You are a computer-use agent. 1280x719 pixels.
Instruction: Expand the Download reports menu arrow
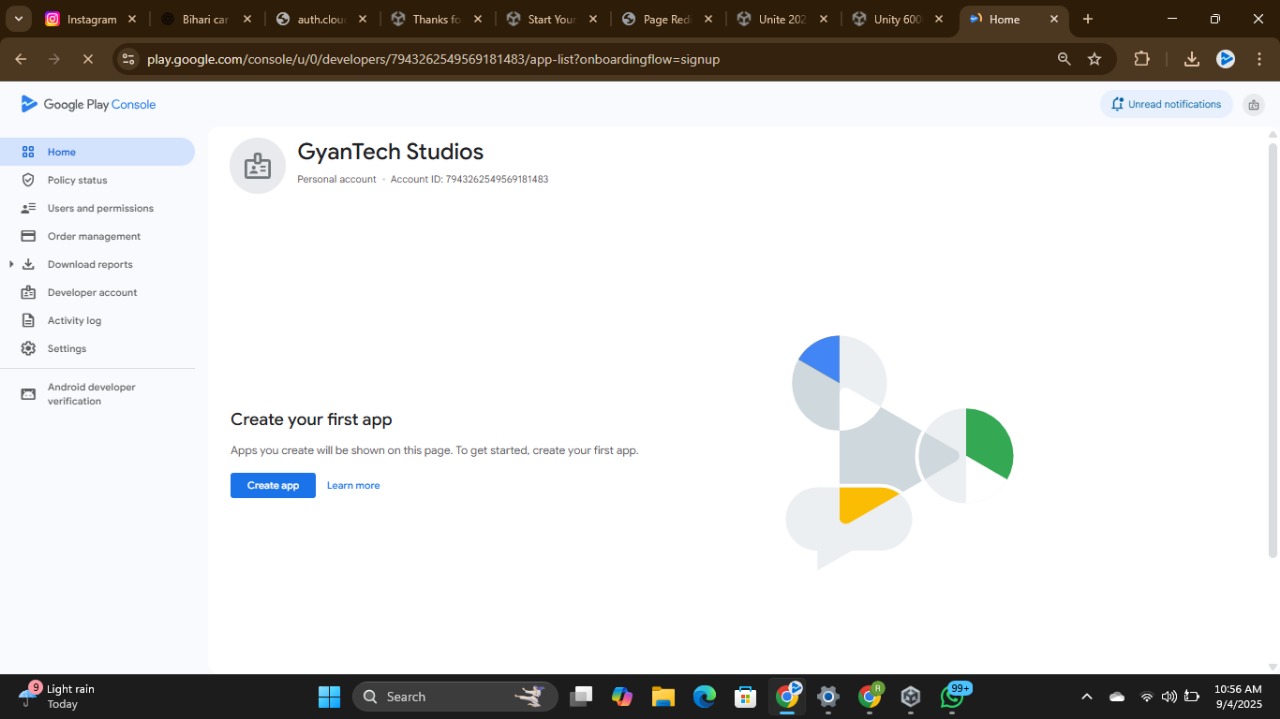[x=11, y=264]
